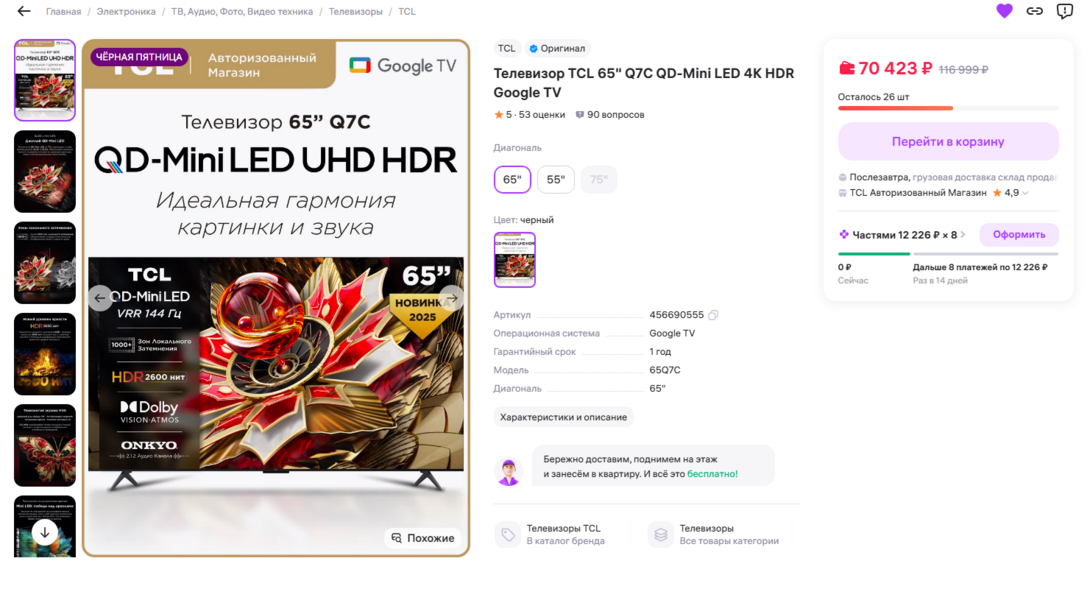
Task: Copy the product link using the chain icon
Action: click(1034, 11)
